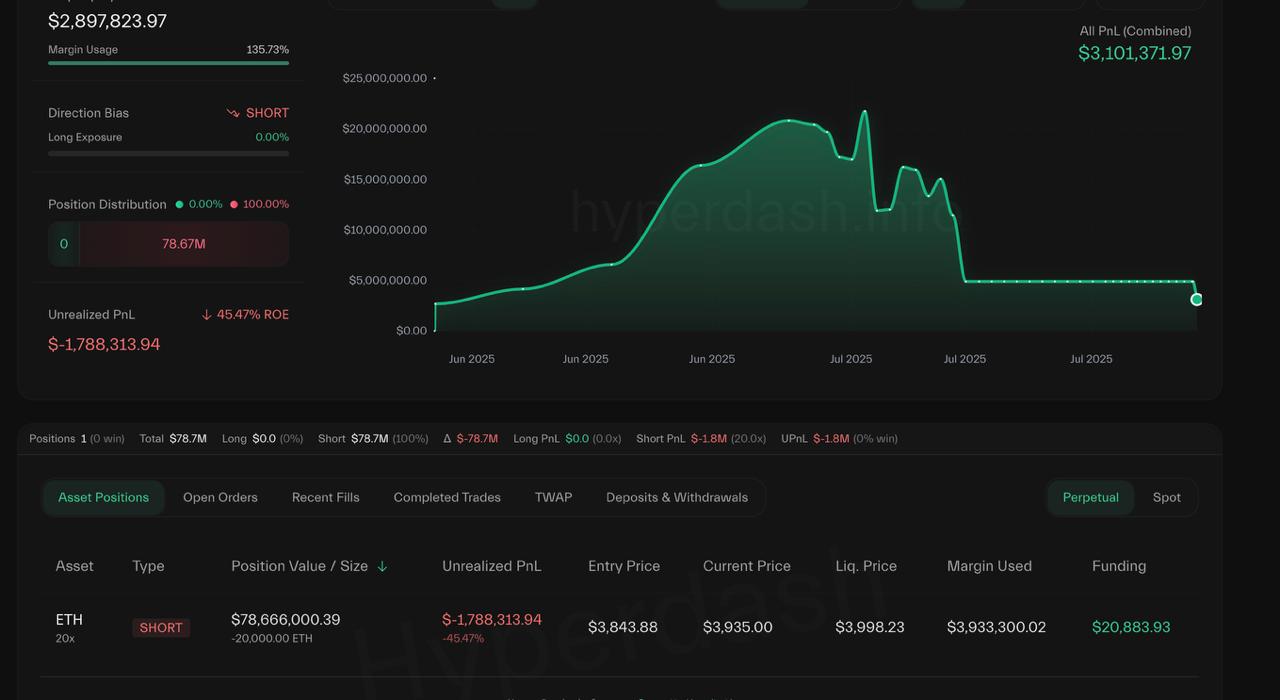Click the SHORT badge in ETH row

161,628
